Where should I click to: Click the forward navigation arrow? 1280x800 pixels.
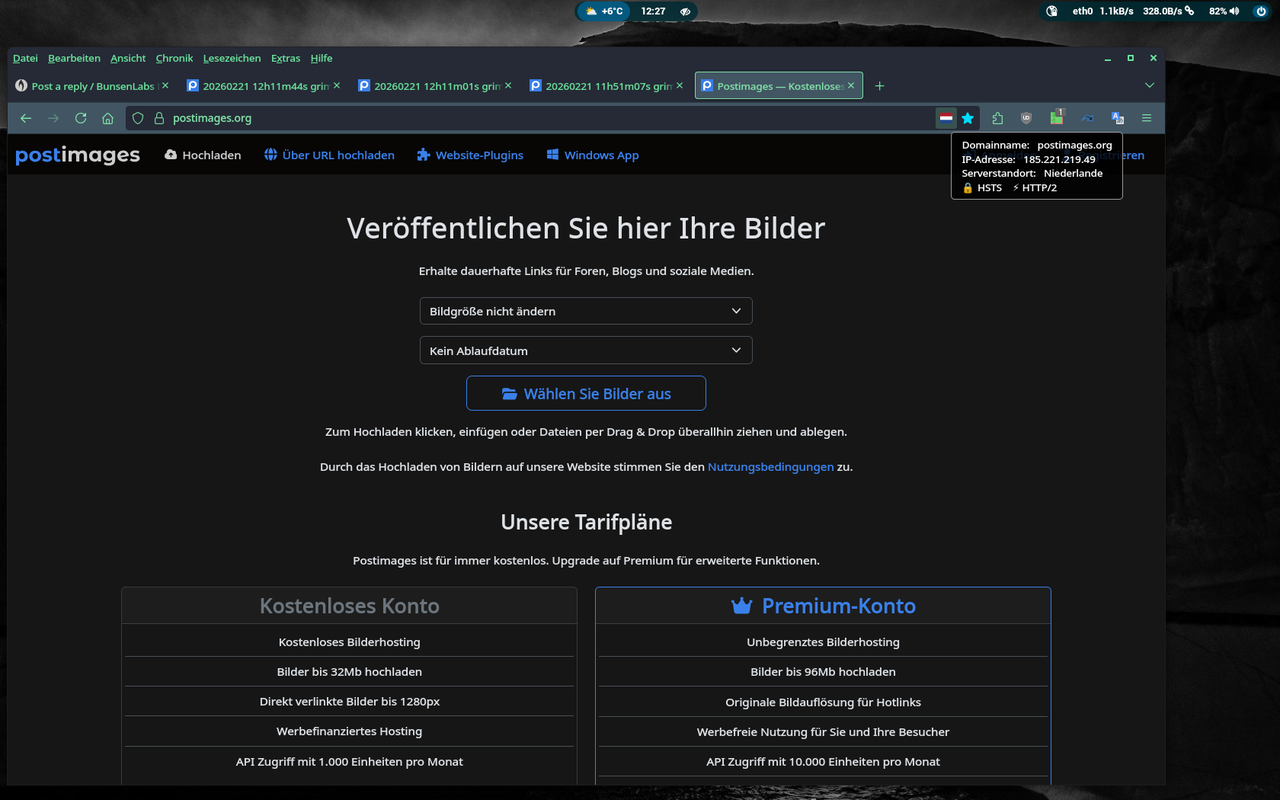tap(53, 118)
